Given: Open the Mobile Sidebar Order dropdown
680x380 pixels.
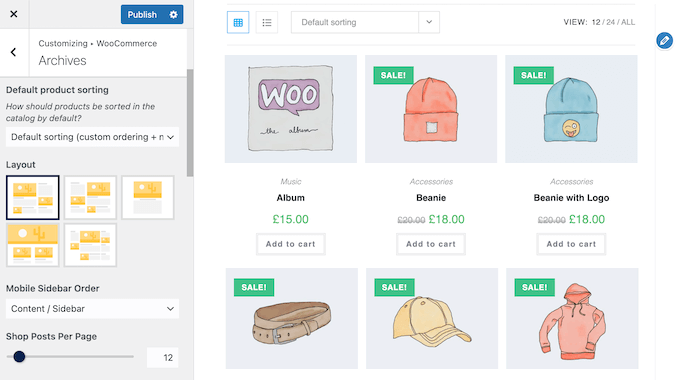Looking at the screenshot, I should pos(92,309).
